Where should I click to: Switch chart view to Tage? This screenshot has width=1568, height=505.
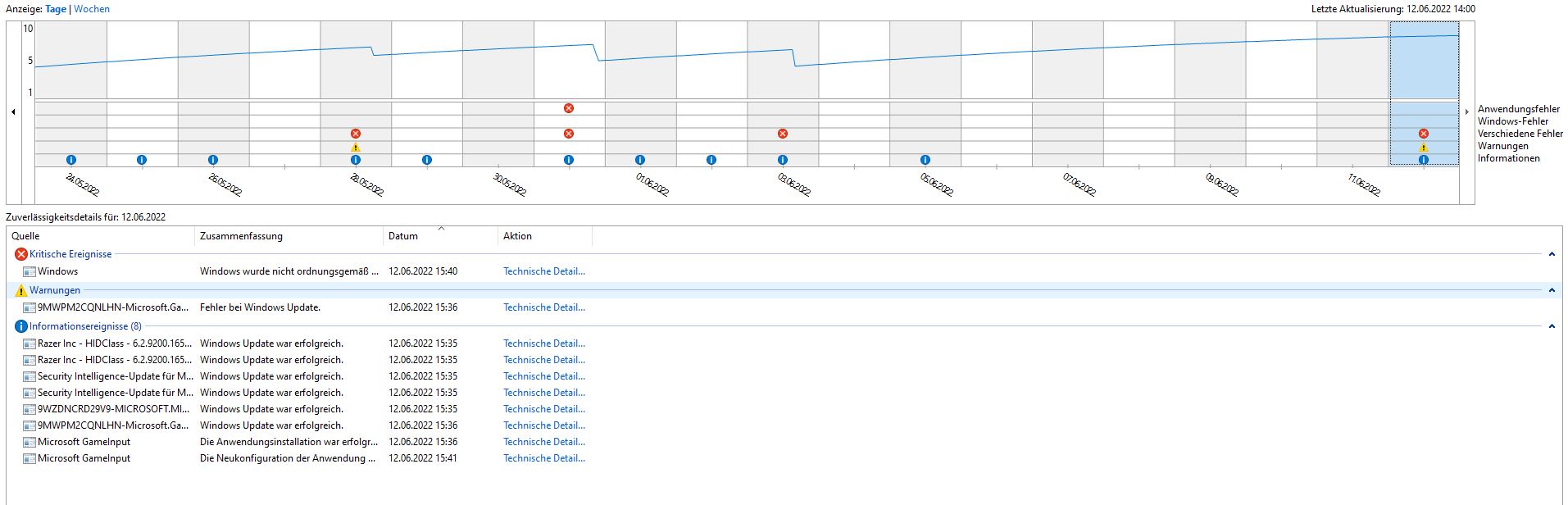point(56,9)
